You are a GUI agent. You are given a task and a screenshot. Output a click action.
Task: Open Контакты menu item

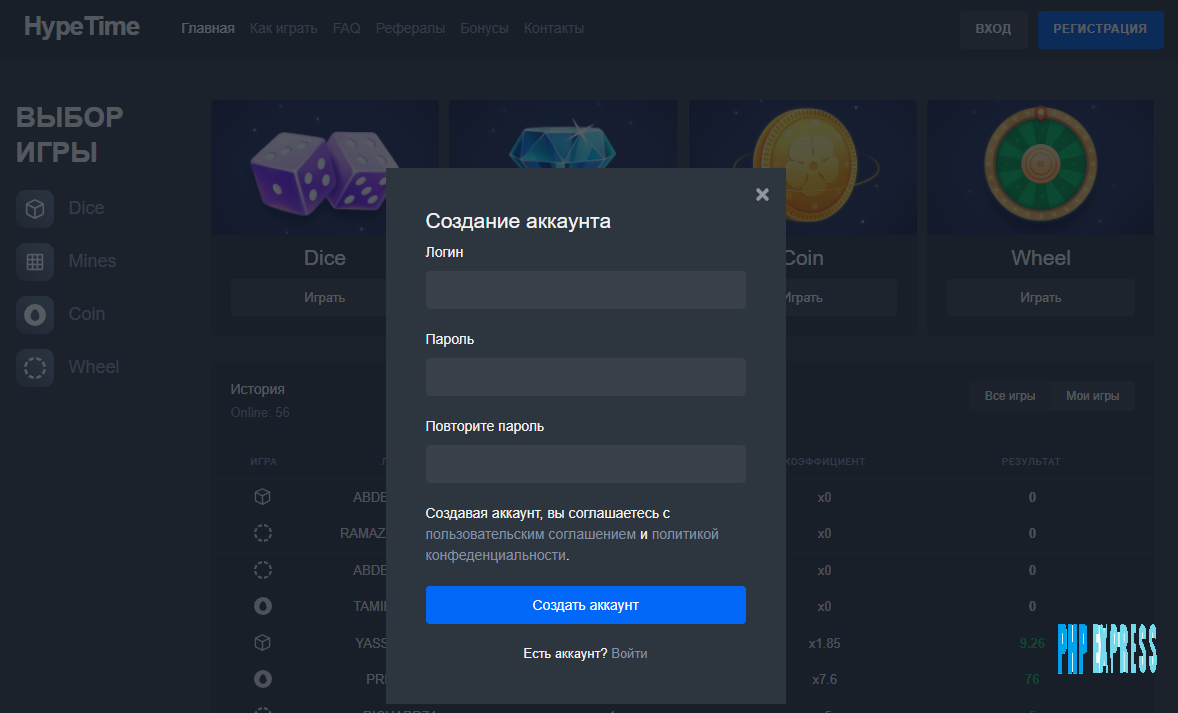pyautogui.click(x=554, y=29)
